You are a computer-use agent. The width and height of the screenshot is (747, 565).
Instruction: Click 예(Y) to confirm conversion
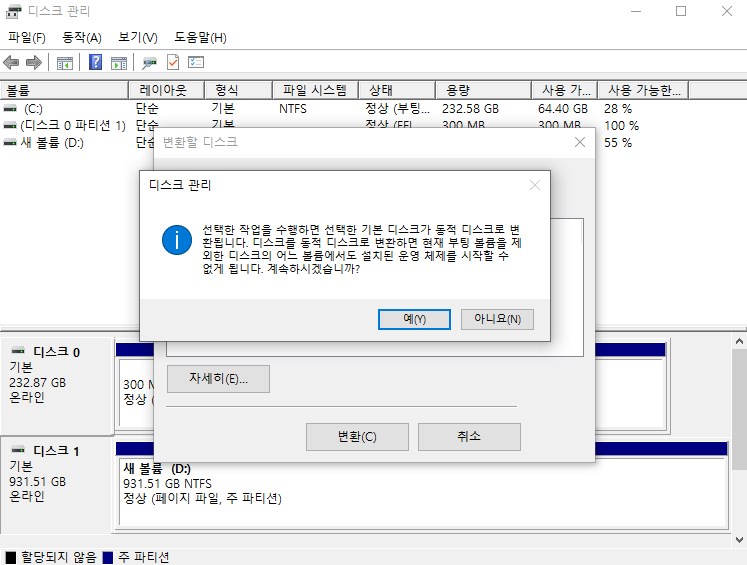414,319
